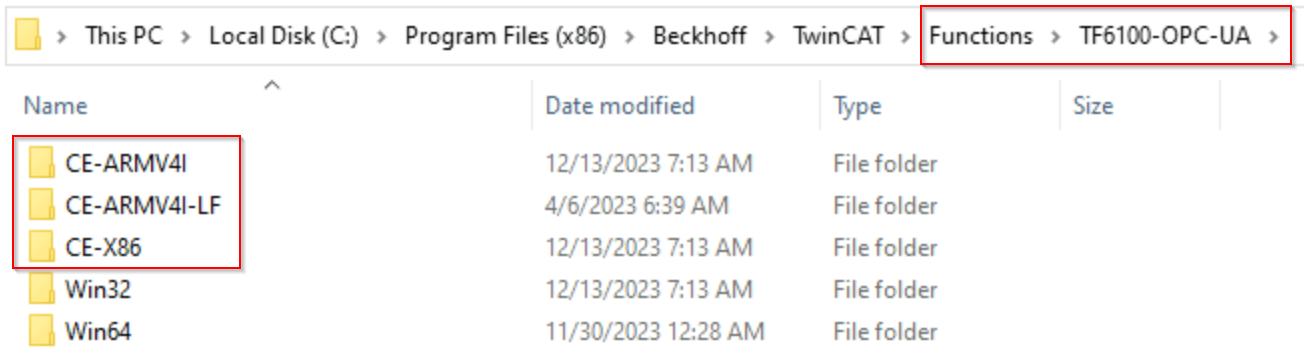
Task: Click the CE-ARMV4I-LF folder name
Action: coord(144,205)
